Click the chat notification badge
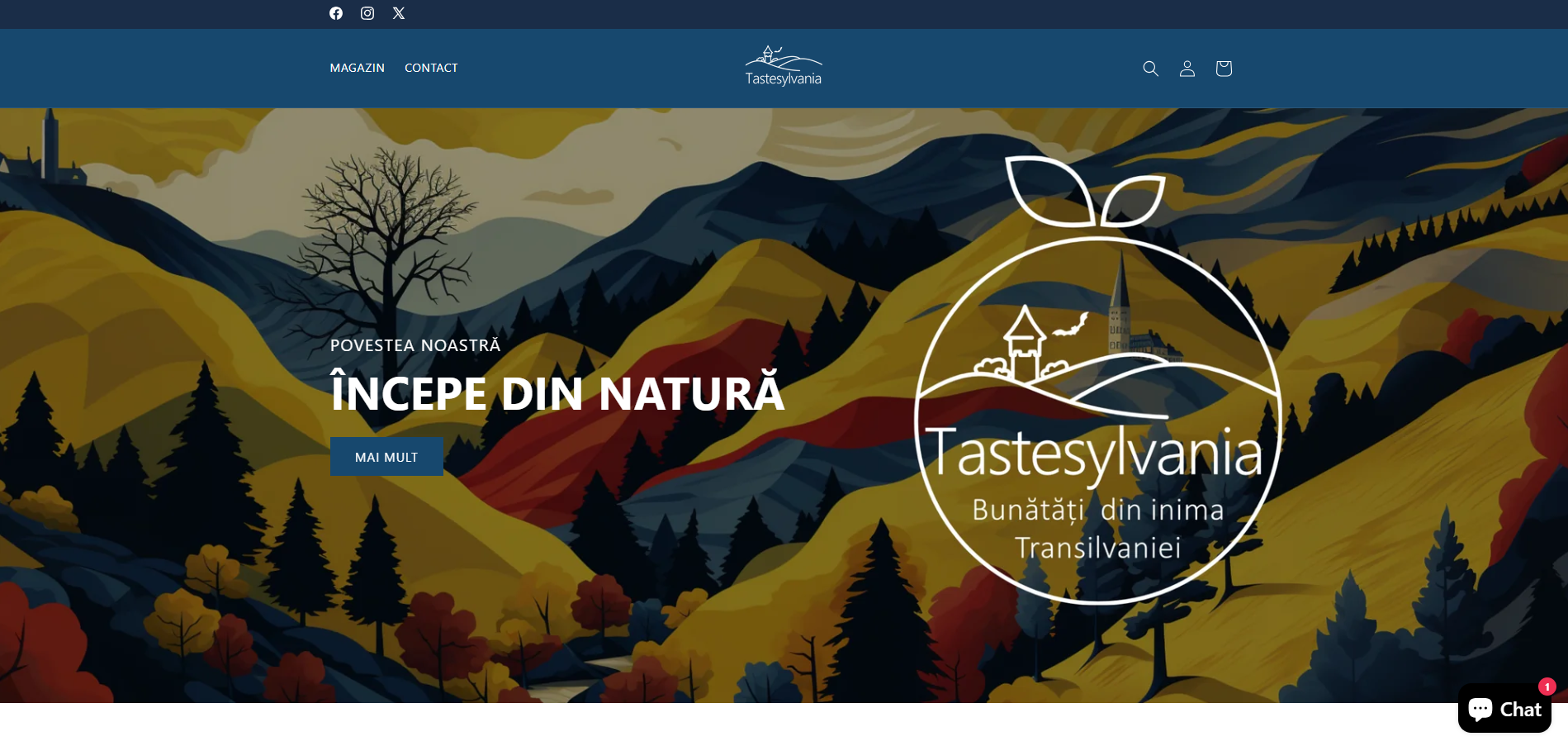This screenshot has height=746, width=1568. [1547, 687]
